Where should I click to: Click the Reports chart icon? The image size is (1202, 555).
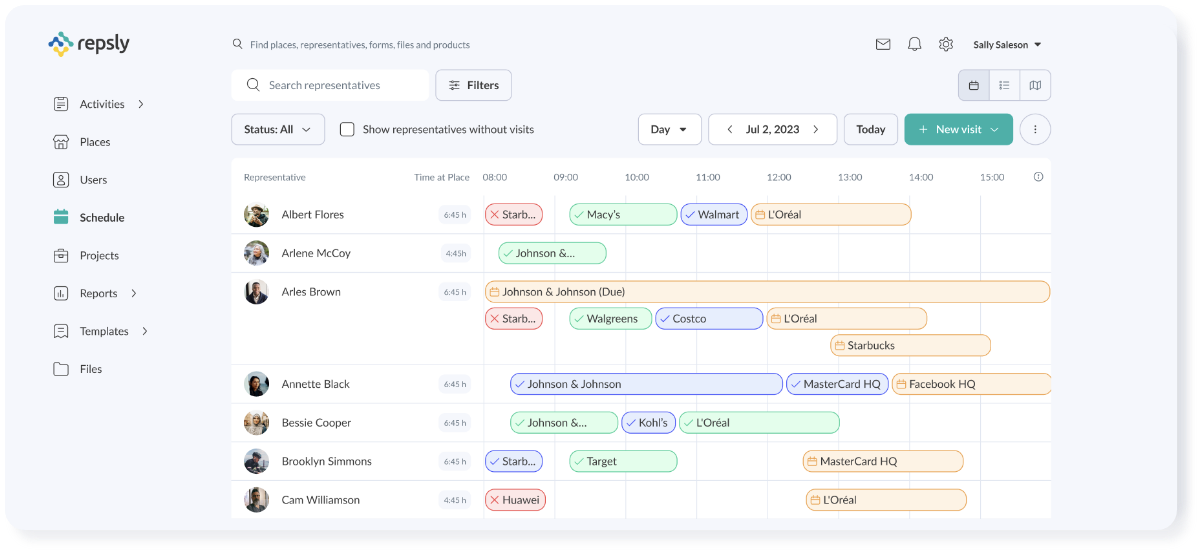61,293
